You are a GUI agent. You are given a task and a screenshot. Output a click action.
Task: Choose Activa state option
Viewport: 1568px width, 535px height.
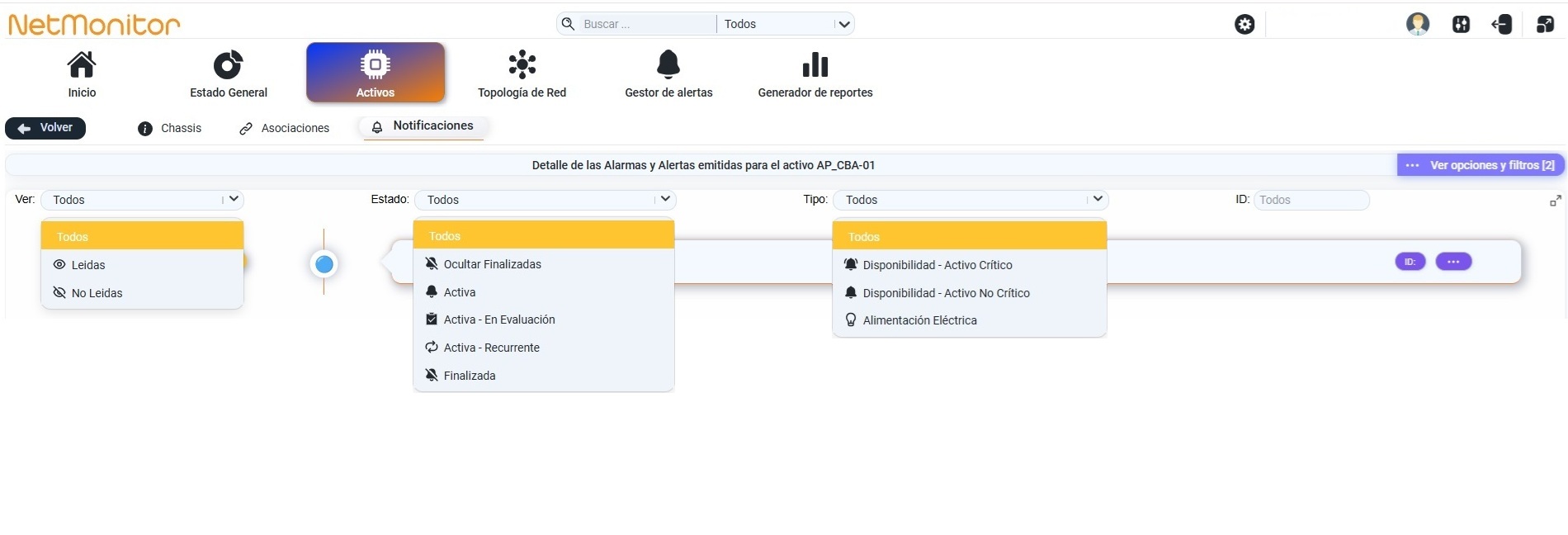tap(544, 292)
